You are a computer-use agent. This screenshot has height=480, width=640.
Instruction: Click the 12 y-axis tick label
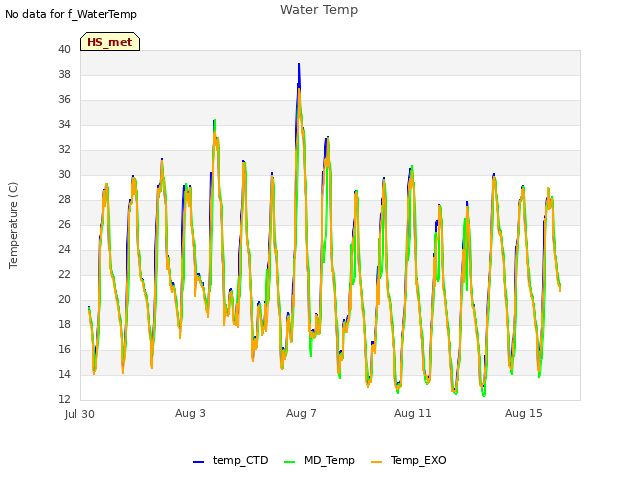coord(64,399)
